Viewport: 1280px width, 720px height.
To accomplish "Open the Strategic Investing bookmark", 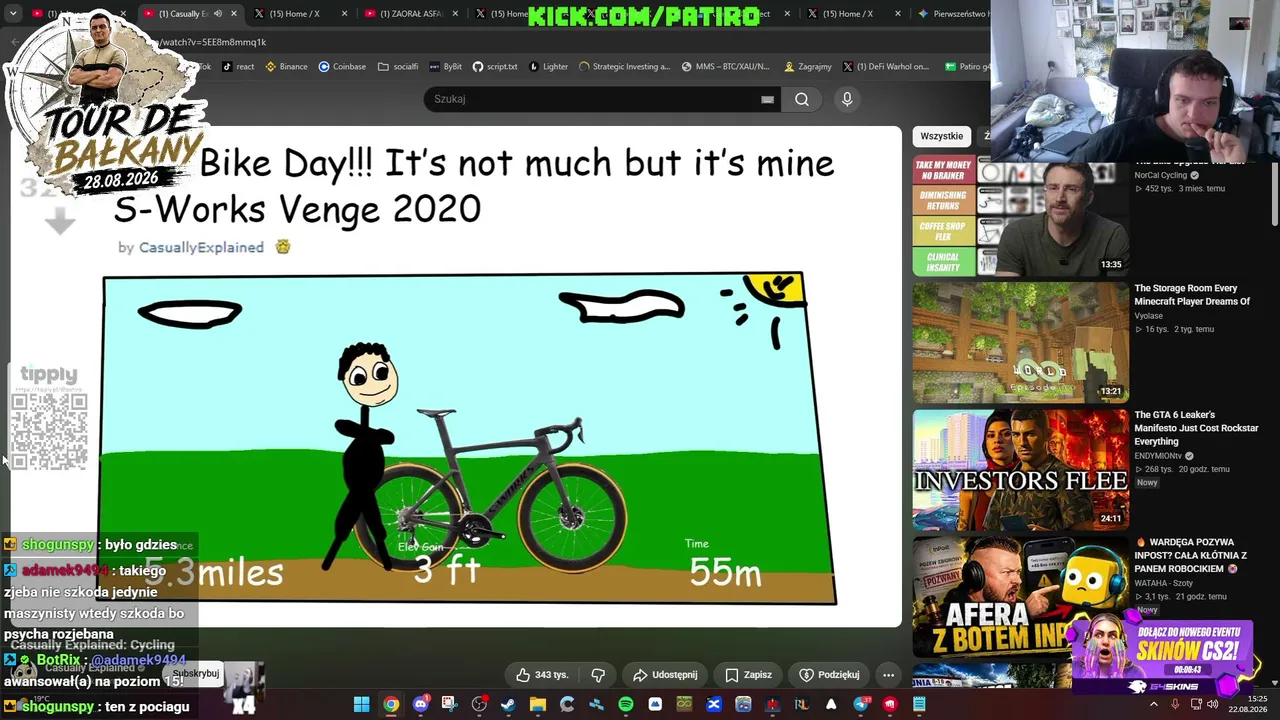I will pos(624,67).
